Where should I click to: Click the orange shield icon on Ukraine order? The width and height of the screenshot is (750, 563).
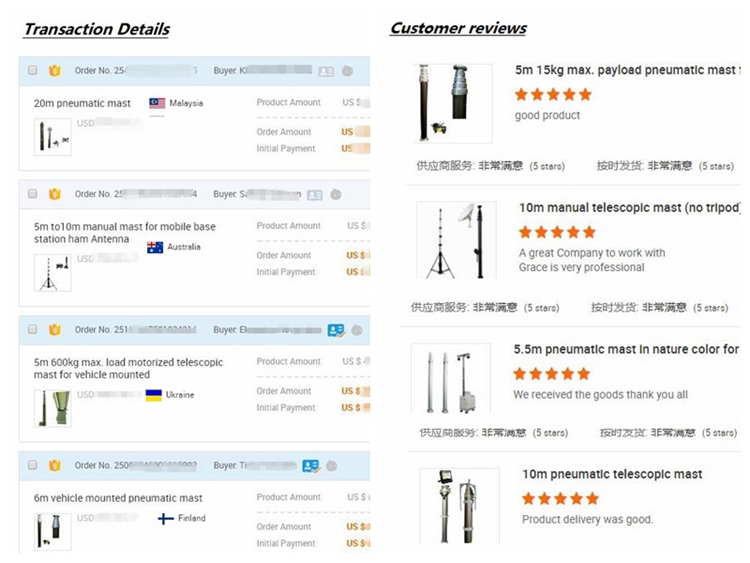pos(54,330)
